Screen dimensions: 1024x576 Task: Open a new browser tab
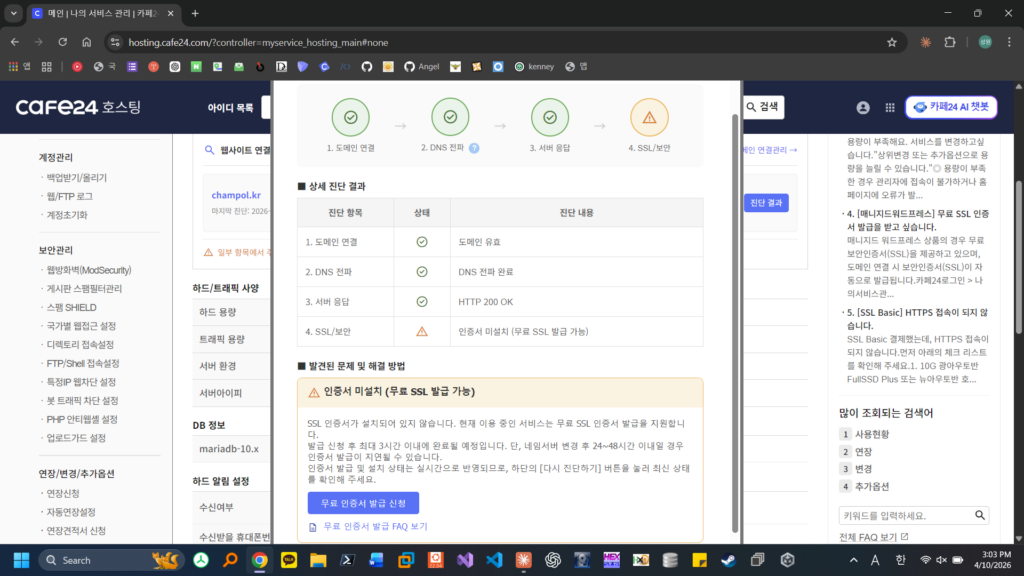[x=195, y=13]
